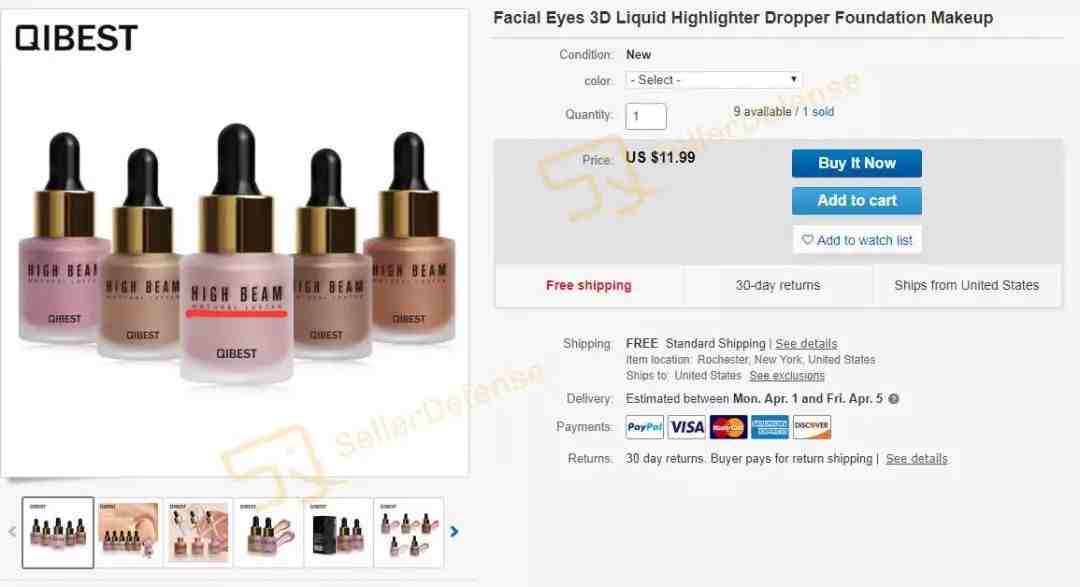Open returns See details link
The image size is (1080, 587).
[x=917, y=459]
